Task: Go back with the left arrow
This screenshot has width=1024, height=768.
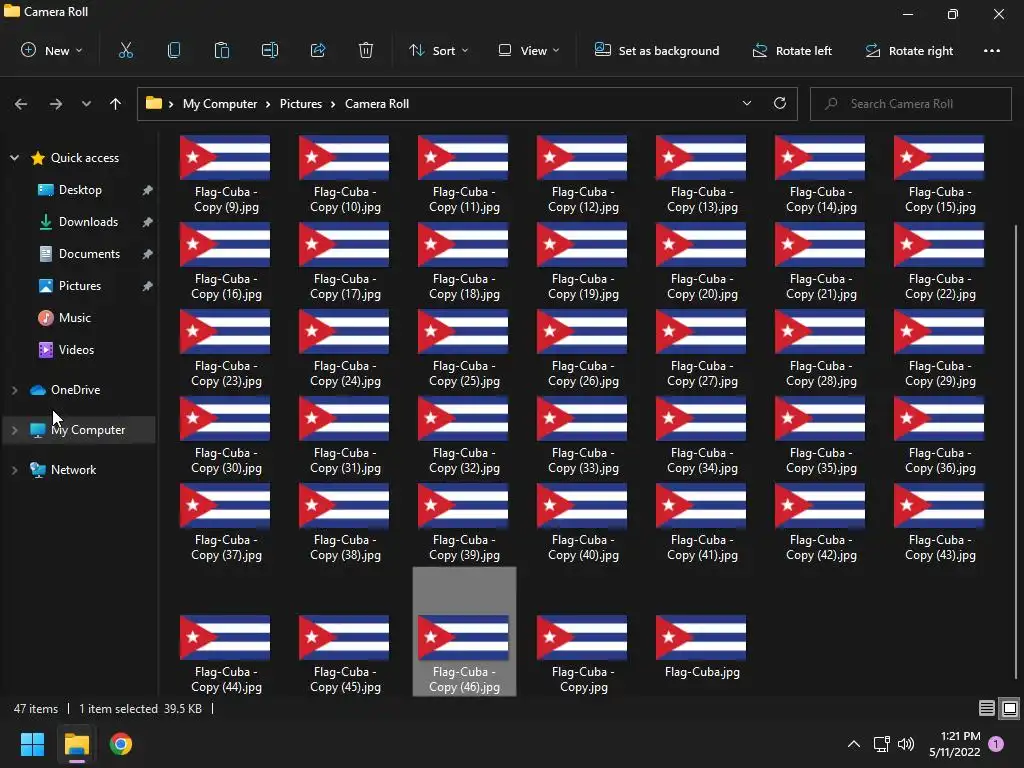Action: (x=21, y=104)
